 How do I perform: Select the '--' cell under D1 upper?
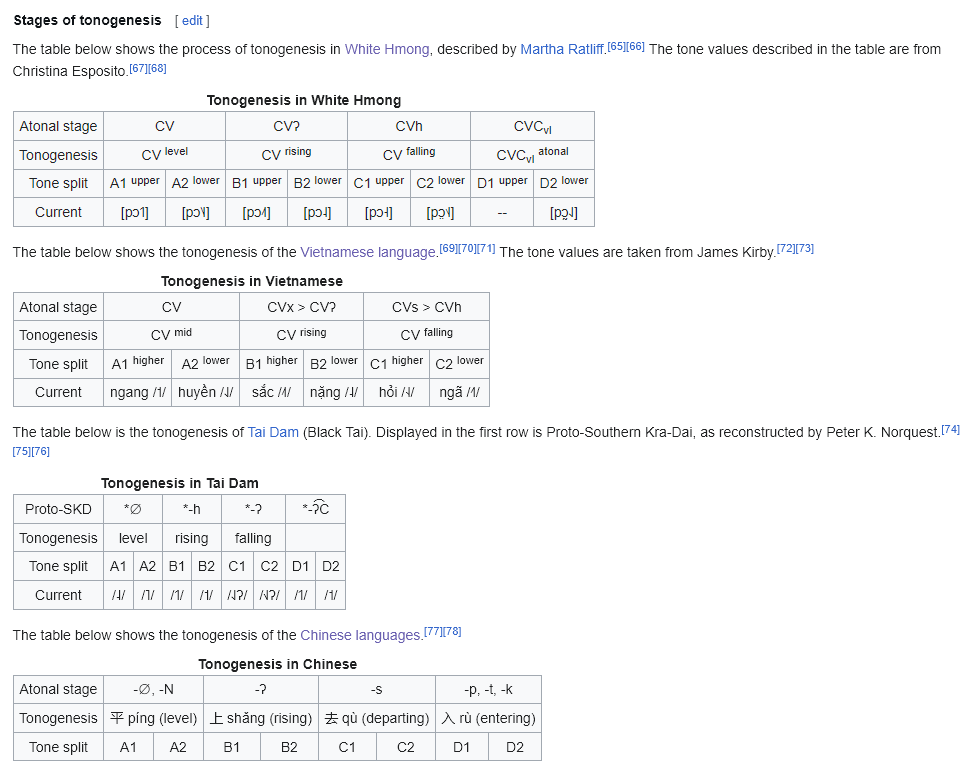pos(502,212)
